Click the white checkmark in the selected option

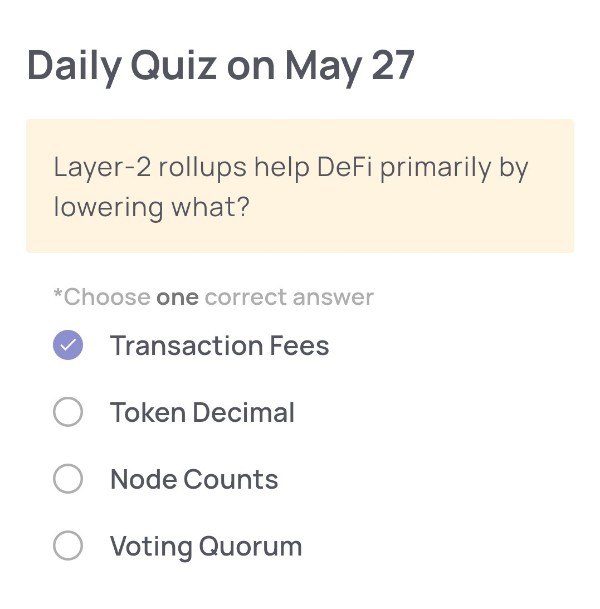[68, 345]
